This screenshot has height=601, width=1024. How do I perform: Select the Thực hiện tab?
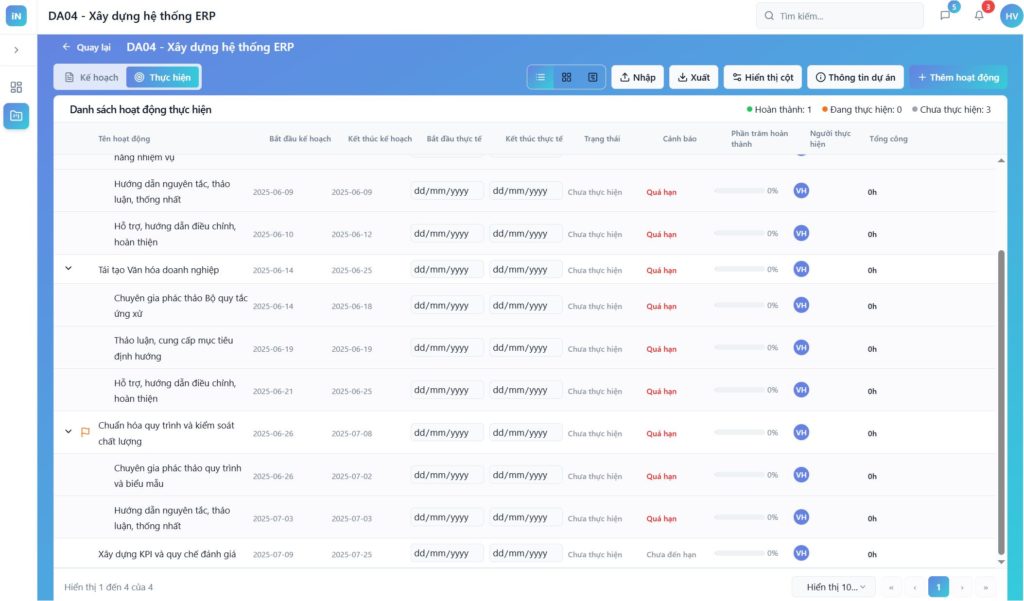point(163,77)
